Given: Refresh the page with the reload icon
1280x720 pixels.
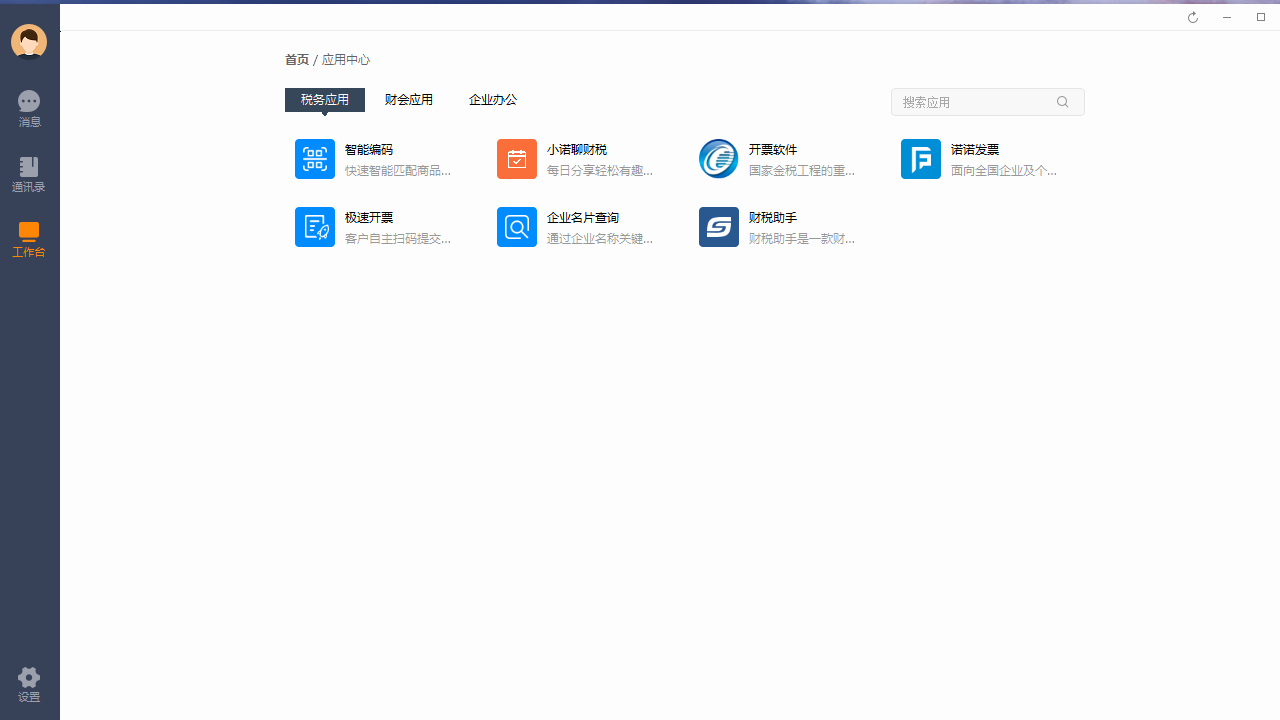Looking at the screenshot, I should [1192, 16].
